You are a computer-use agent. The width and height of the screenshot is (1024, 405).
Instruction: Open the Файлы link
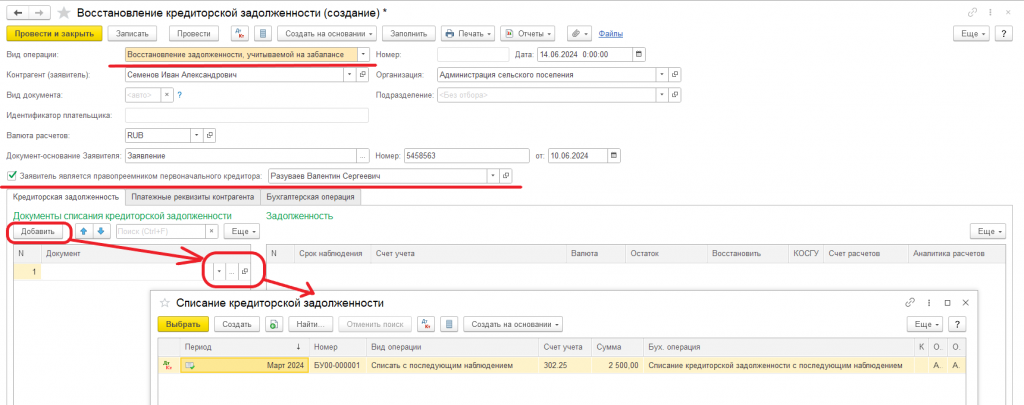[611, 33]
